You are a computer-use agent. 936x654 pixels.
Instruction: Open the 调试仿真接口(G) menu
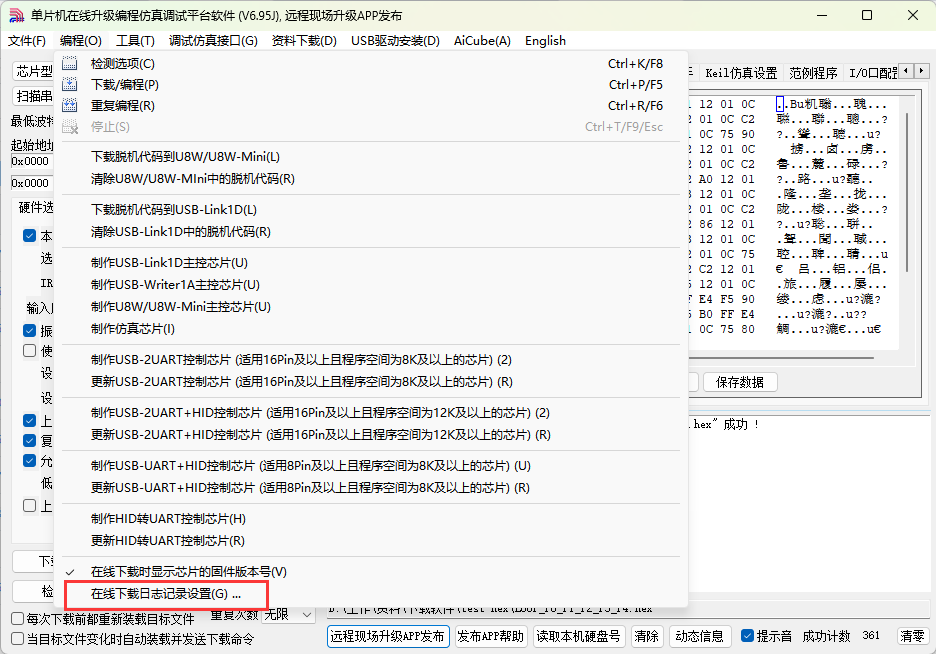(x=213, y=41)
